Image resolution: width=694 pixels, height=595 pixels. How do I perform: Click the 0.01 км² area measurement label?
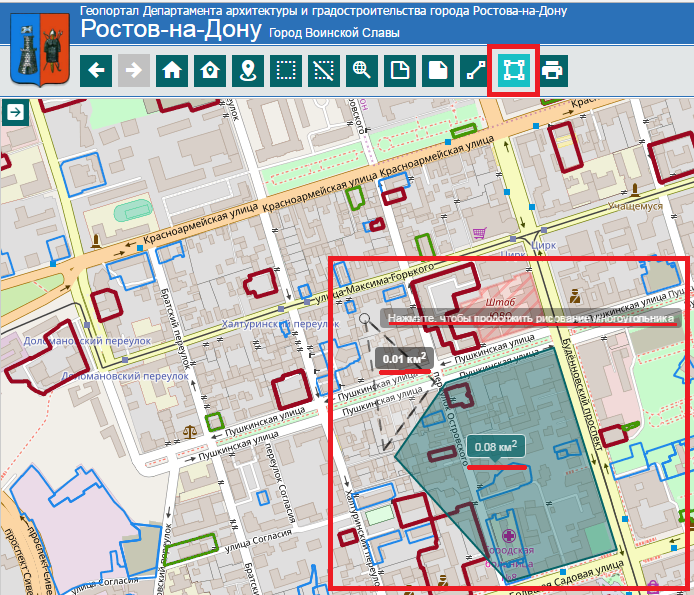tap(405, 357)
